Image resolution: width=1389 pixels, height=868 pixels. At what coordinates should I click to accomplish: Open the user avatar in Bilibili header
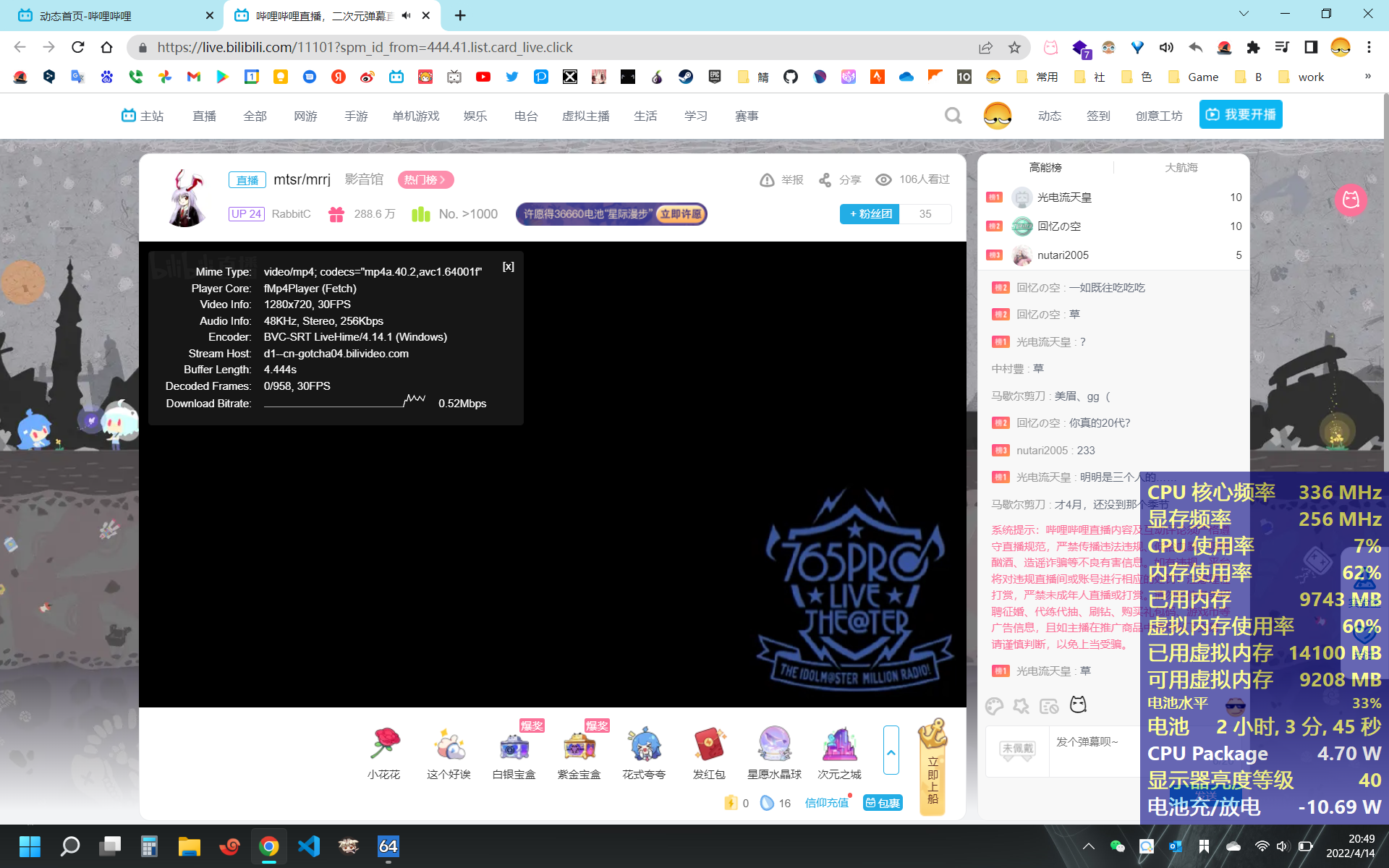pos(997,116)
